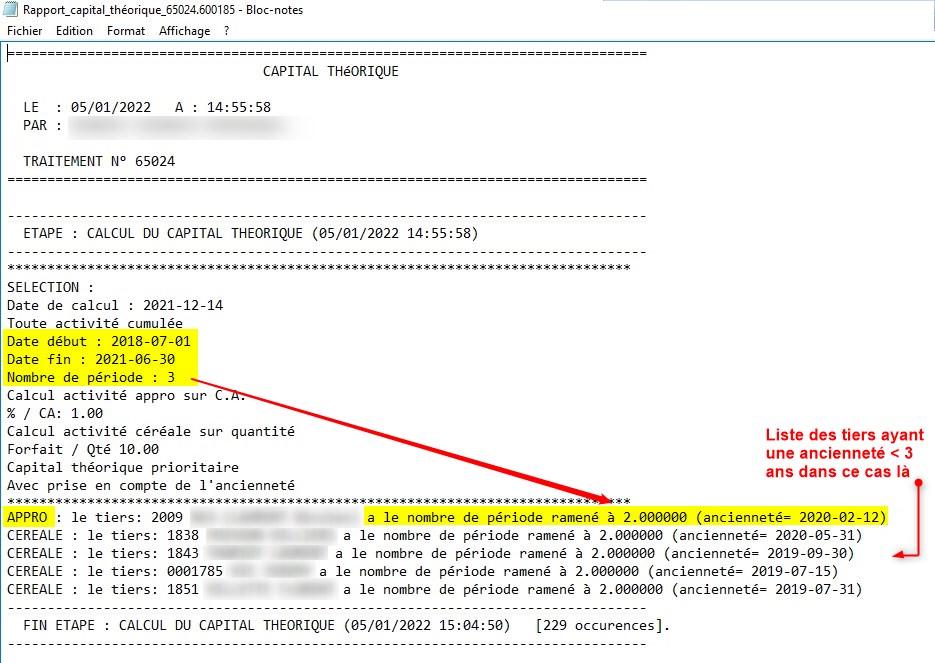
Task: Open the Format menu
Action: pyautogui.click(x=126, y=31)
